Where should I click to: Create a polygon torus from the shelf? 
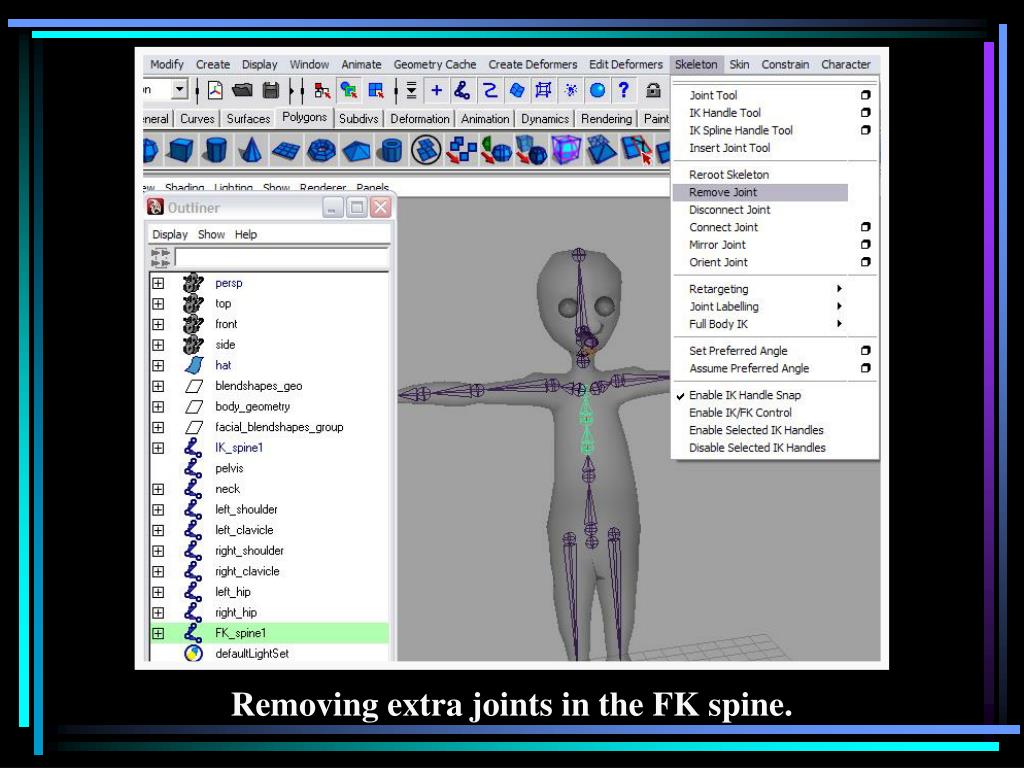click(321, 151)
